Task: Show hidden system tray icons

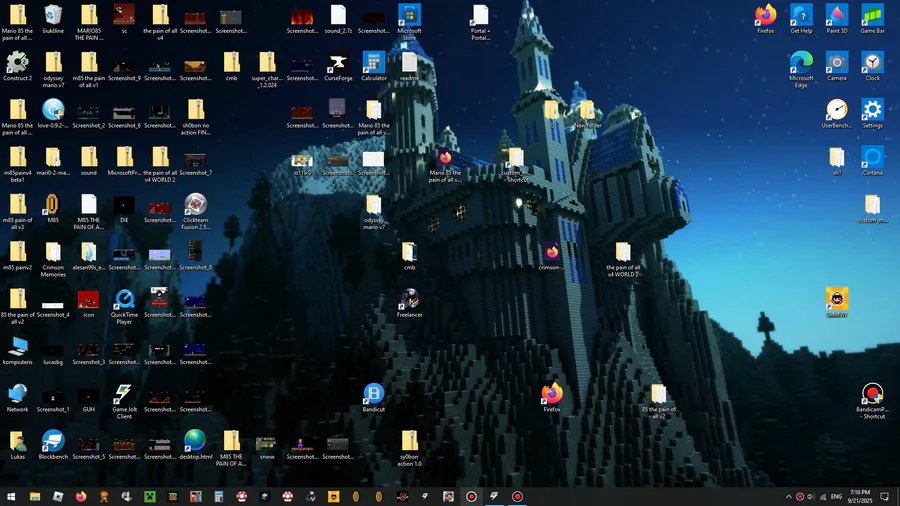Action: (789, 497)
